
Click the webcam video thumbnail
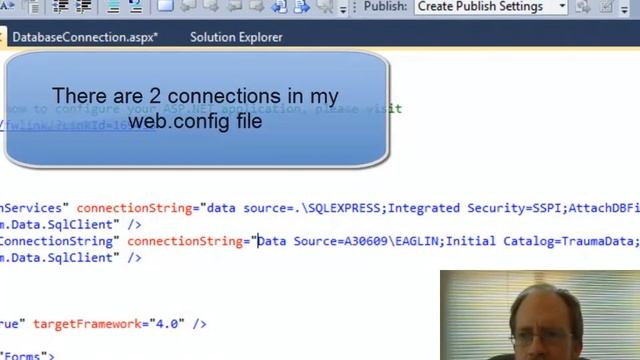[540, 315]
